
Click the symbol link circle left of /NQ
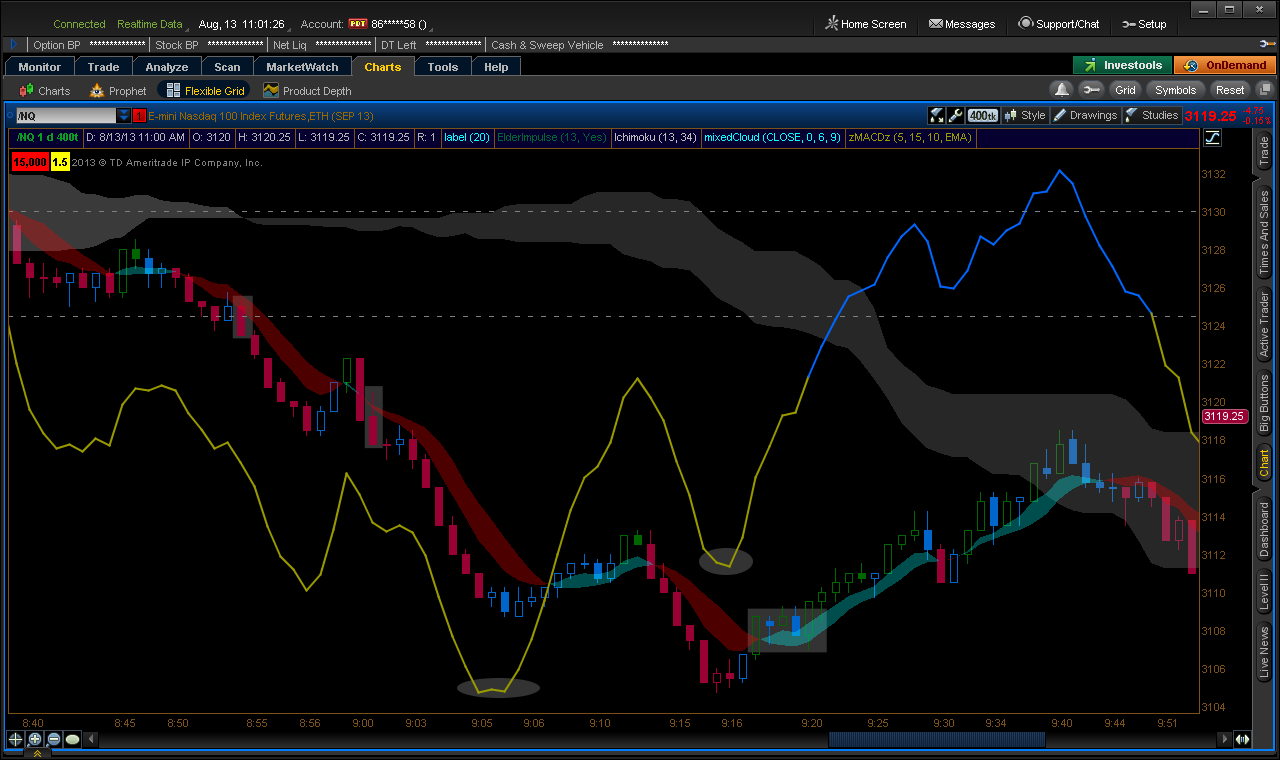pyautogui.click(x=12, y=116)
